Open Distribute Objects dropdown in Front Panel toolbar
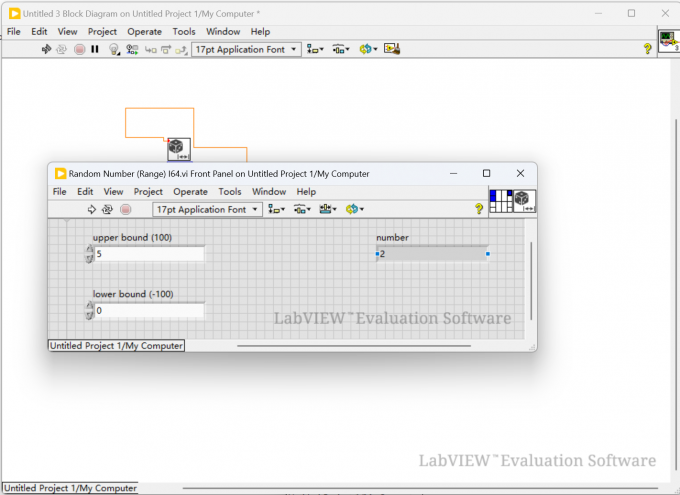 tap(302, 209)
